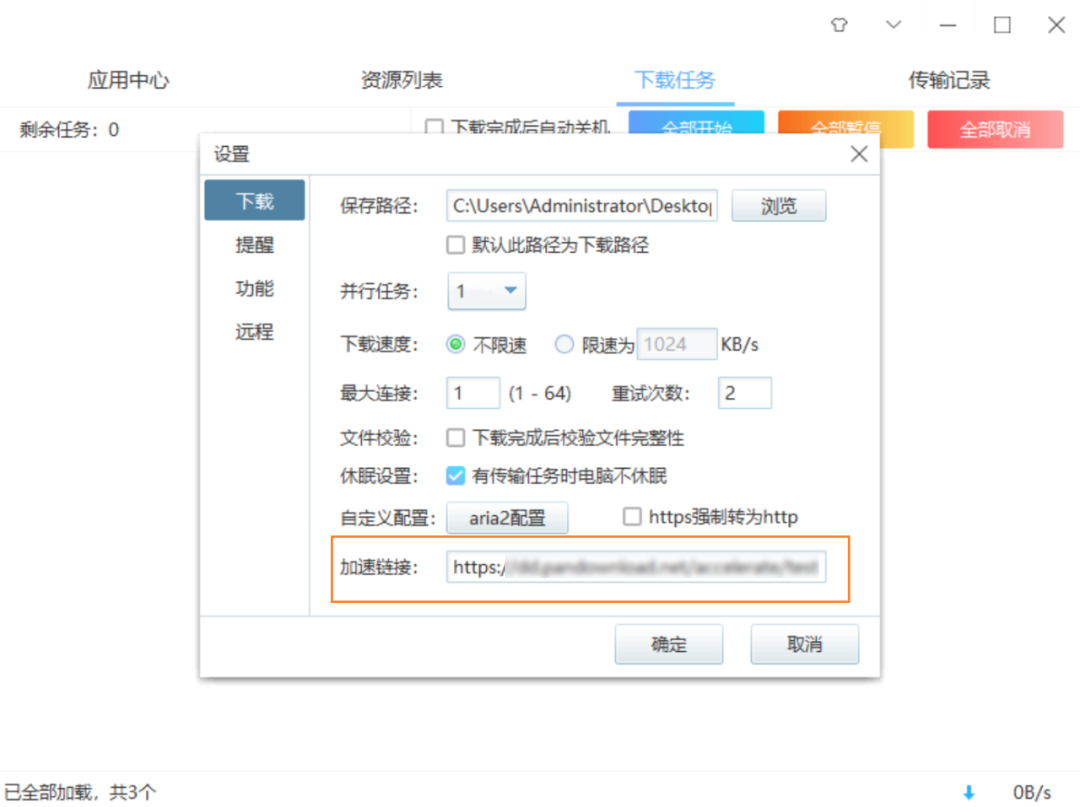Image resolution: width=1080 pixels, height=807 pixels.
Task: Enable 默认此路径为下载路径 checkbox
Action: coord(455,245)
